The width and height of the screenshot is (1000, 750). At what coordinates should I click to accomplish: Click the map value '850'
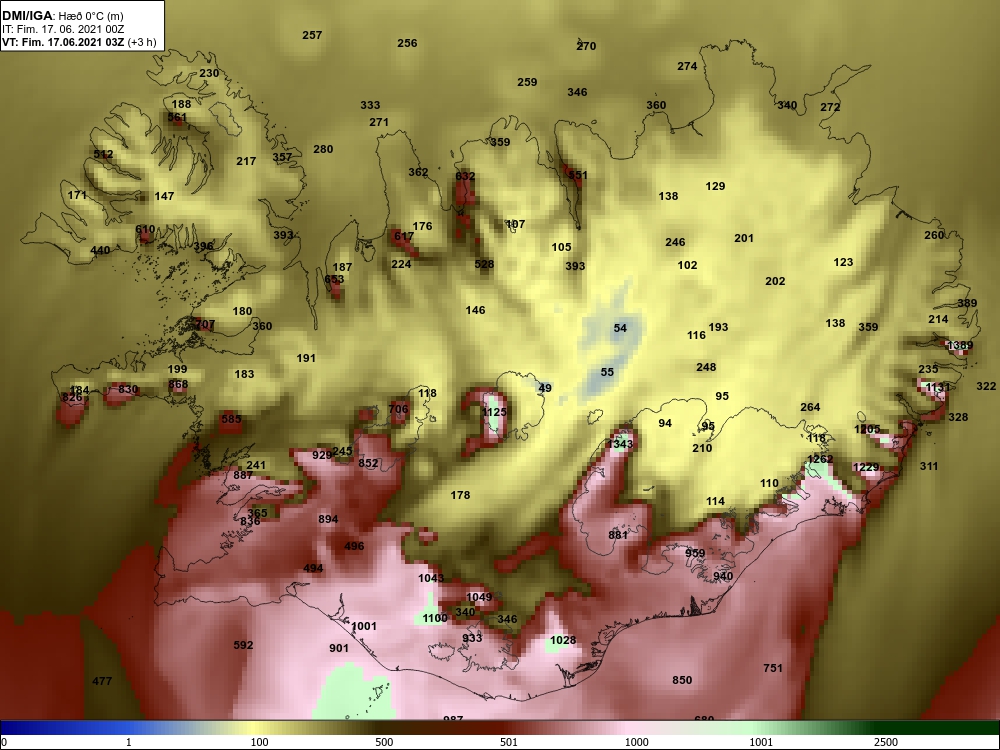point(682,680)
